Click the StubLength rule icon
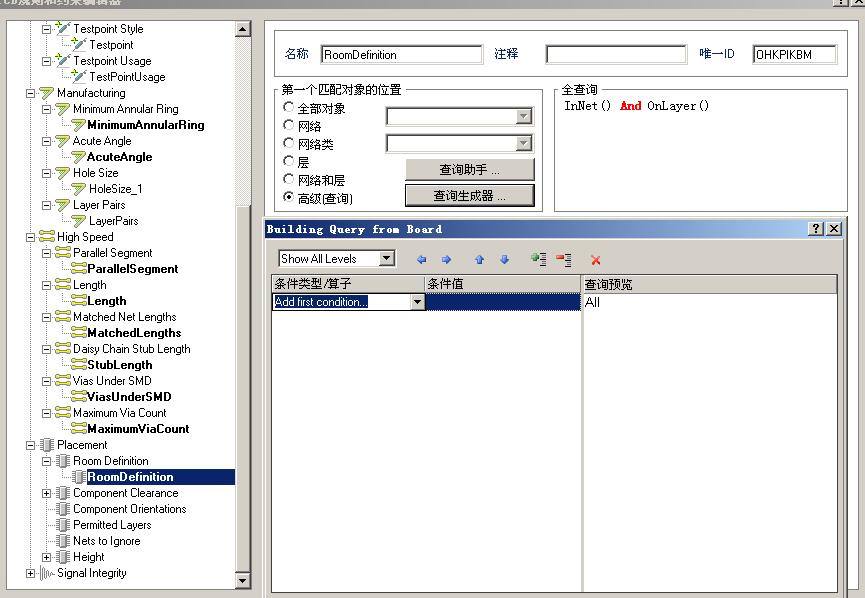The height and width of the screenshot is (598, 865). 79,365
